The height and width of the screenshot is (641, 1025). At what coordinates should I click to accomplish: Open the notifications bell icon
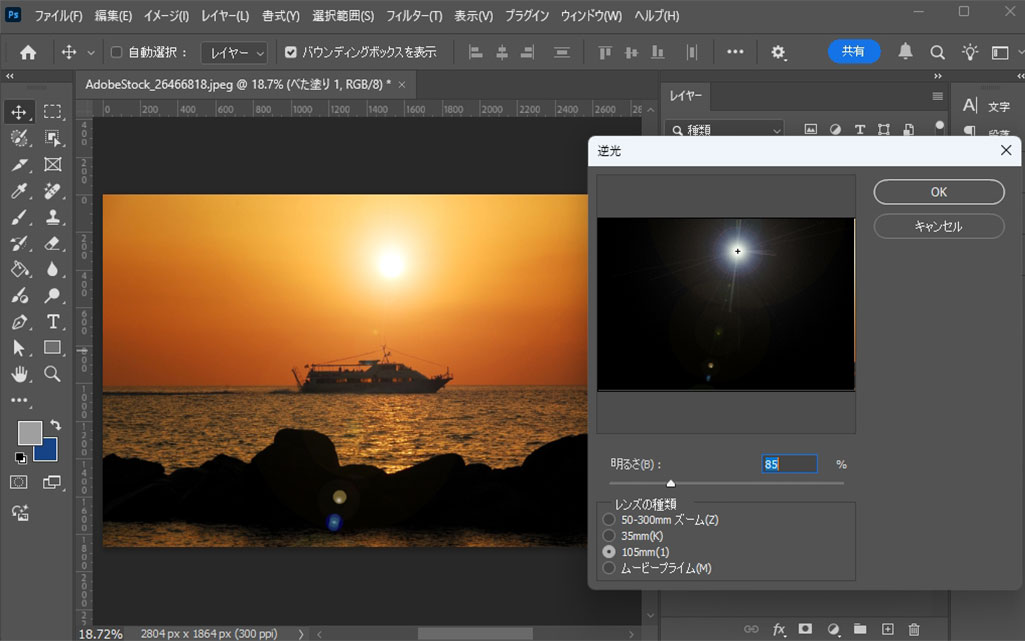click(x=905, y=52)
